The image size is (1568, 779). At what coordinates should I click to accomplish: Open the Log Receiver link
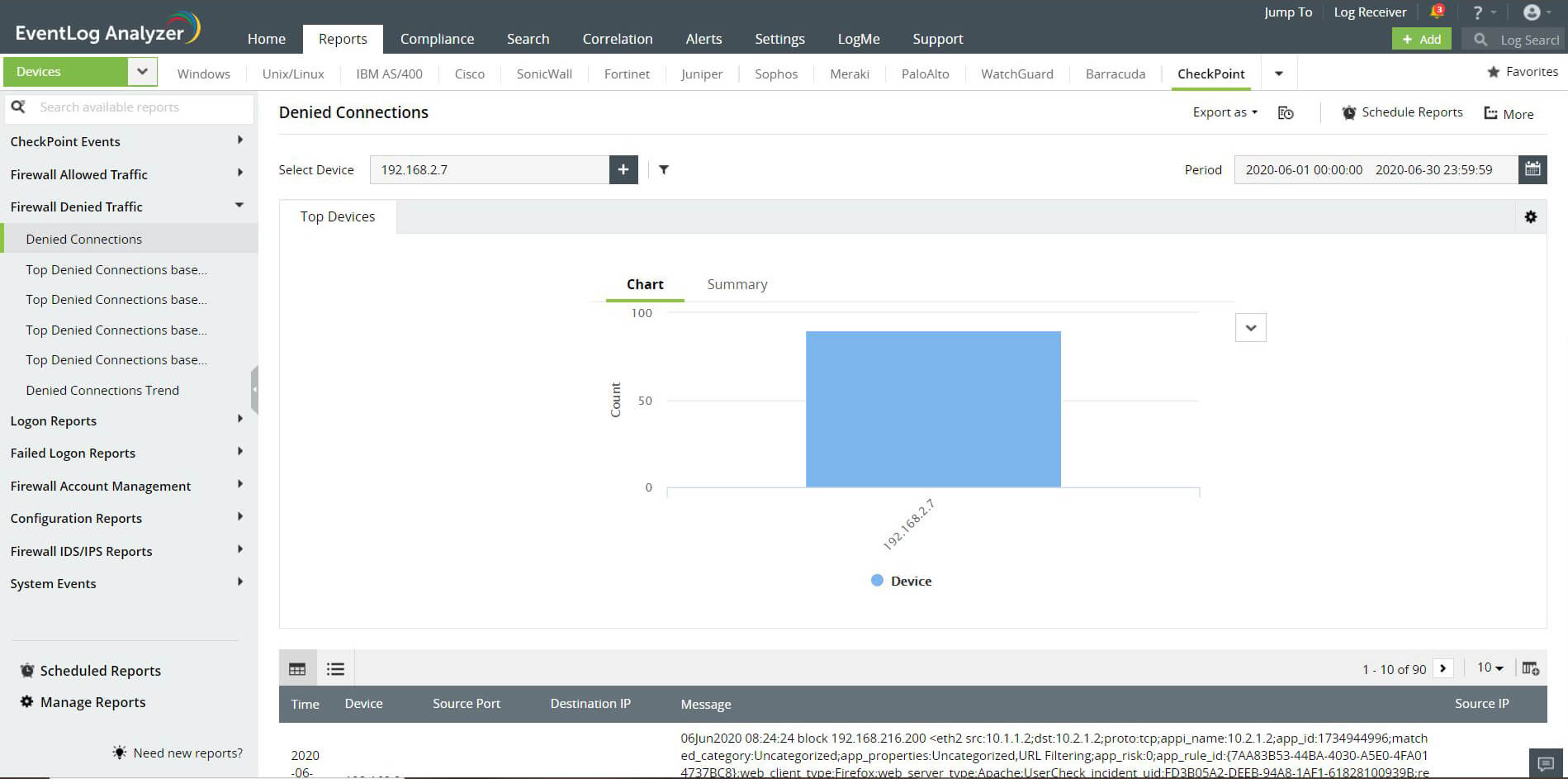pos(1370,12)
